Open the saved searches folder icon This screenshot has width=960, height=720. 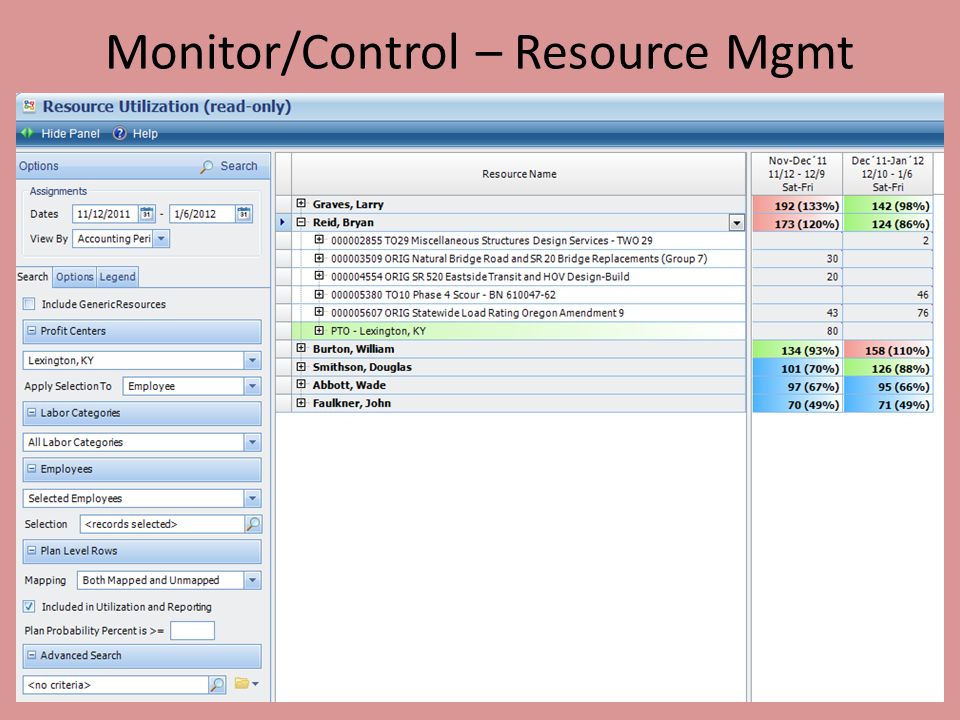coord(242,683)
